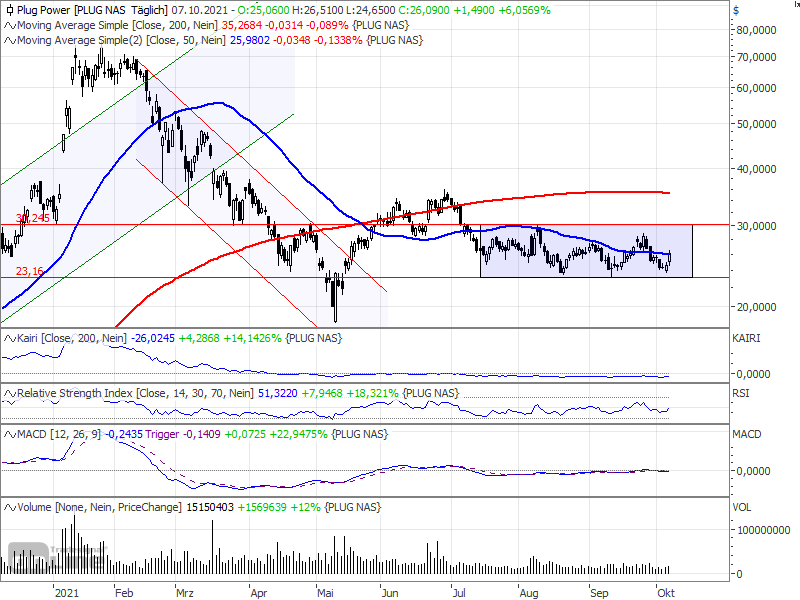Viewport: 800px width, 600px height.
Task: Click the 70,0000 price axis label
Action: pos(756,57)
